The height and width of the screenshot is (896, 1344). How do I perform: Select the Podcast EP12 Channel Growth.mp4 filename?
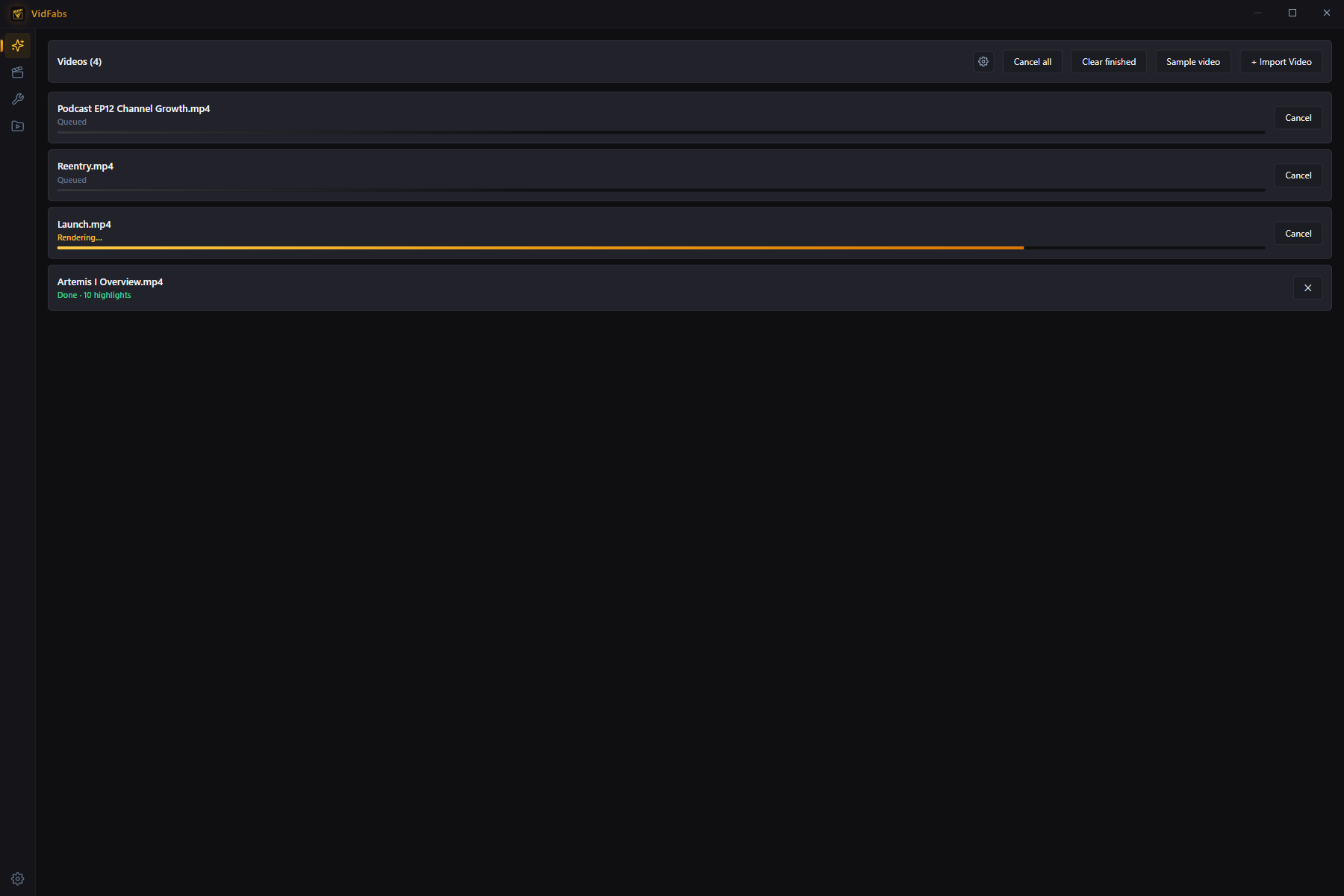pyautogui.click(x=134, y=109)
